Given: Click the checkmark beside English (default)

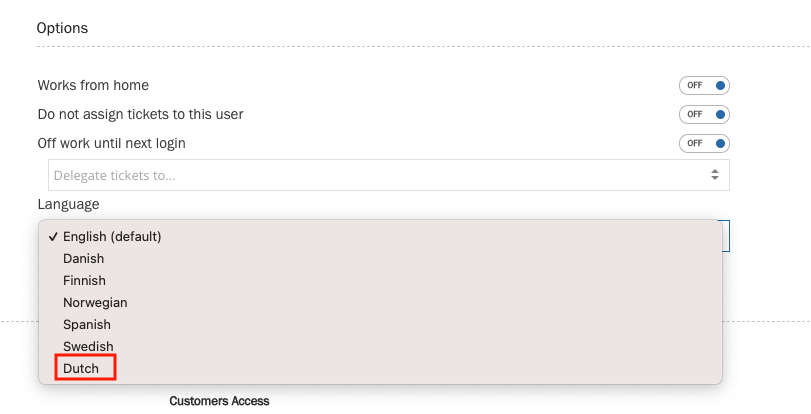Looking at the screenshot, I should [51, 237].
